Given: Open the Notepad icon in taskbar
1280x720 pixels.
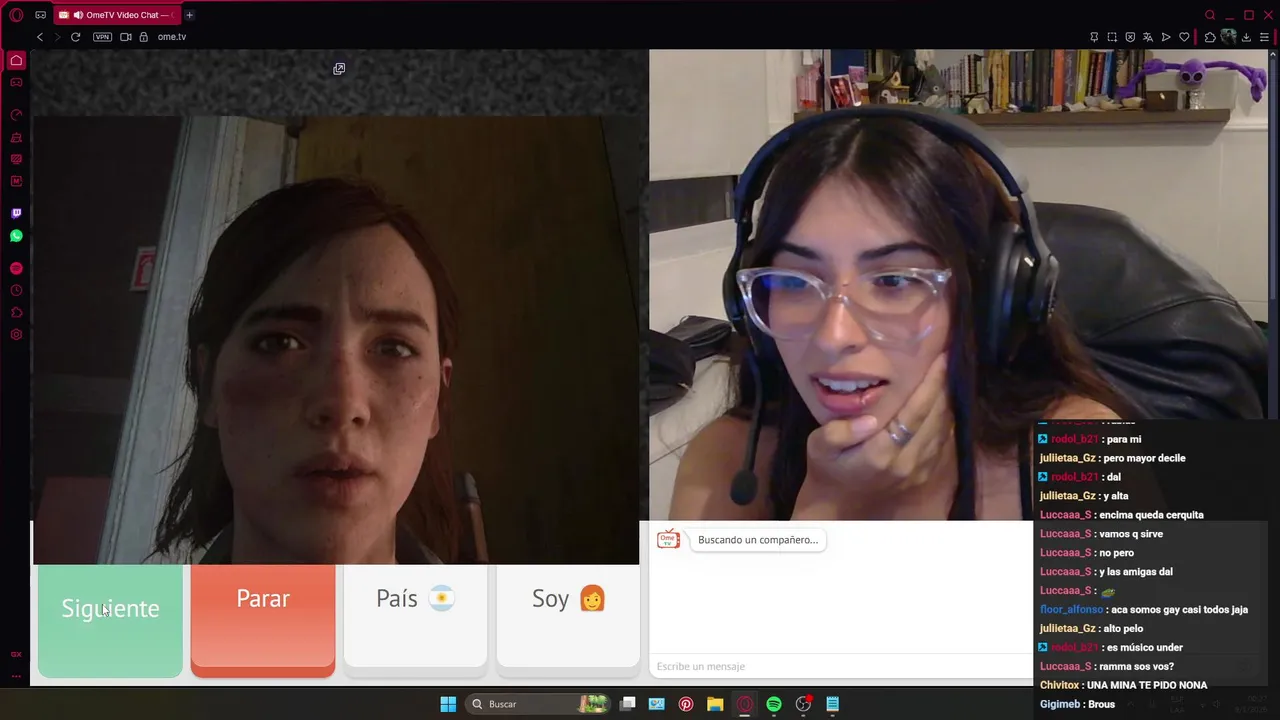Looking at the screenshot, I should 833,704.
